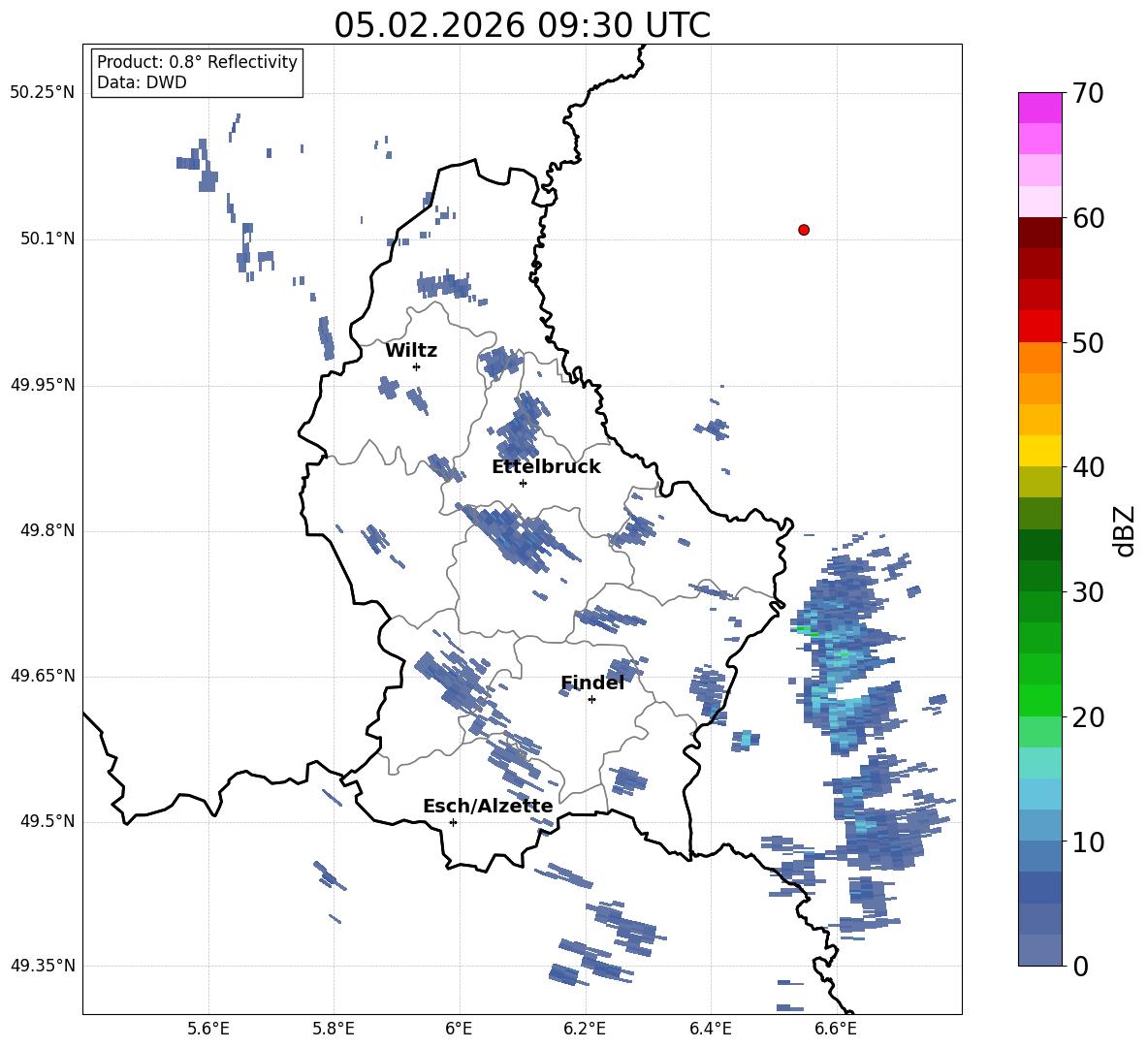Screen dimensions: 1148x1048
Task: Click the cross marker under Findel
Action: 591,699
